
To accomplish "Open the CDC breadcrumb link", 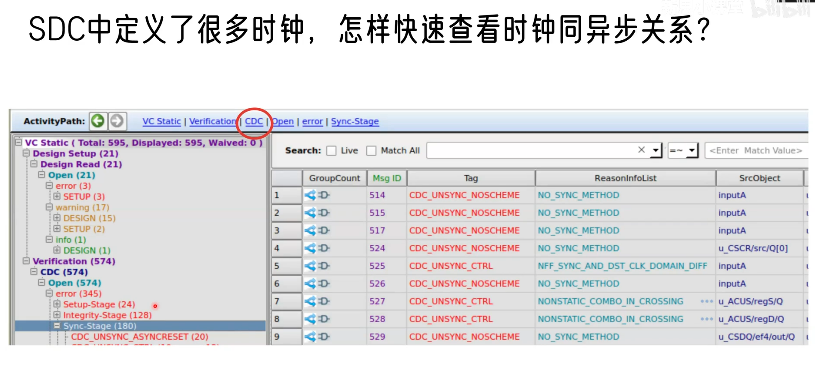I will [254, 121].
